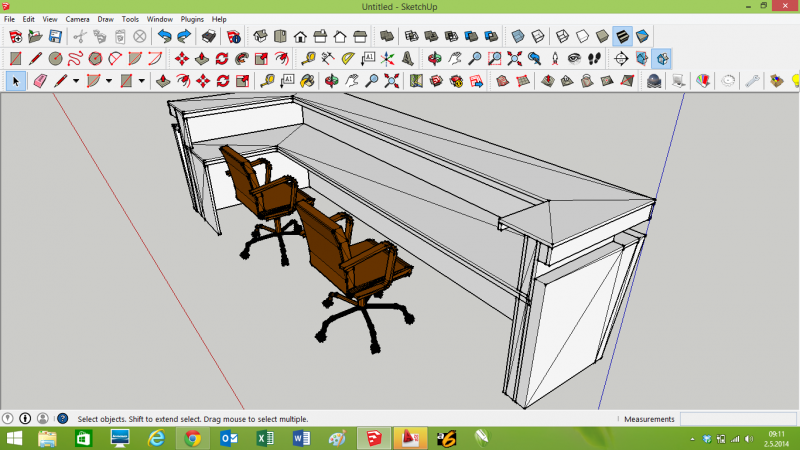
Task: Open a file with folder icon
Action: click(35, 36)
